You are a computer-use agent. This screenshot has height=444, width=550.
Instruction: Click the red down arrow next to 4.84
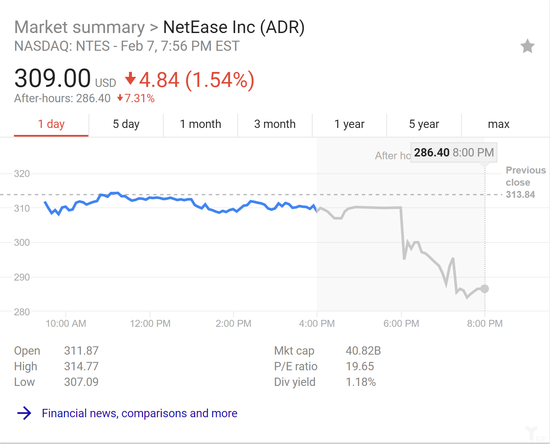tap(130, 79)
